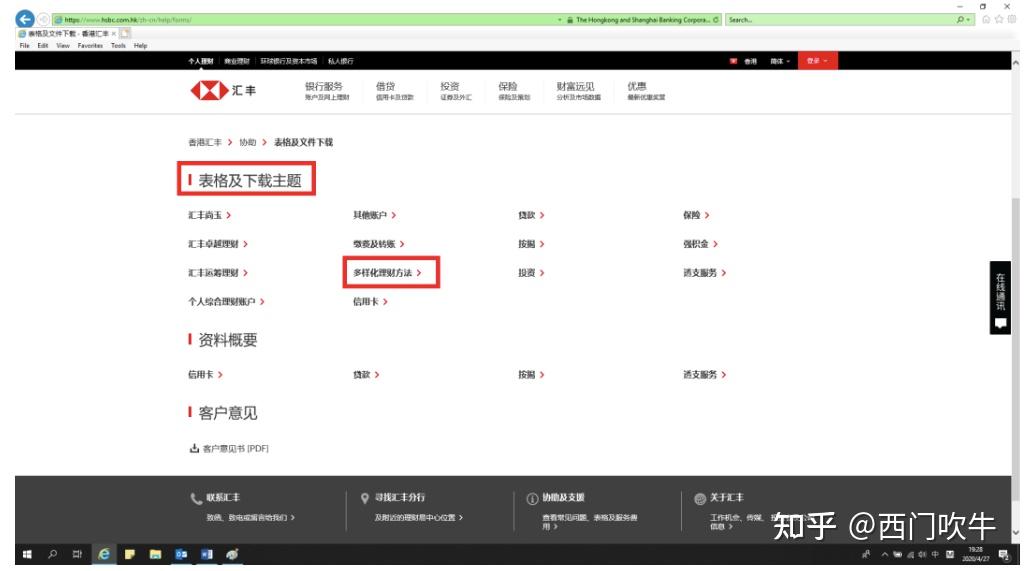The image size is (1024, 571).
Task: Click the taskbar search magnifier
Action: (x=52, y=554)
